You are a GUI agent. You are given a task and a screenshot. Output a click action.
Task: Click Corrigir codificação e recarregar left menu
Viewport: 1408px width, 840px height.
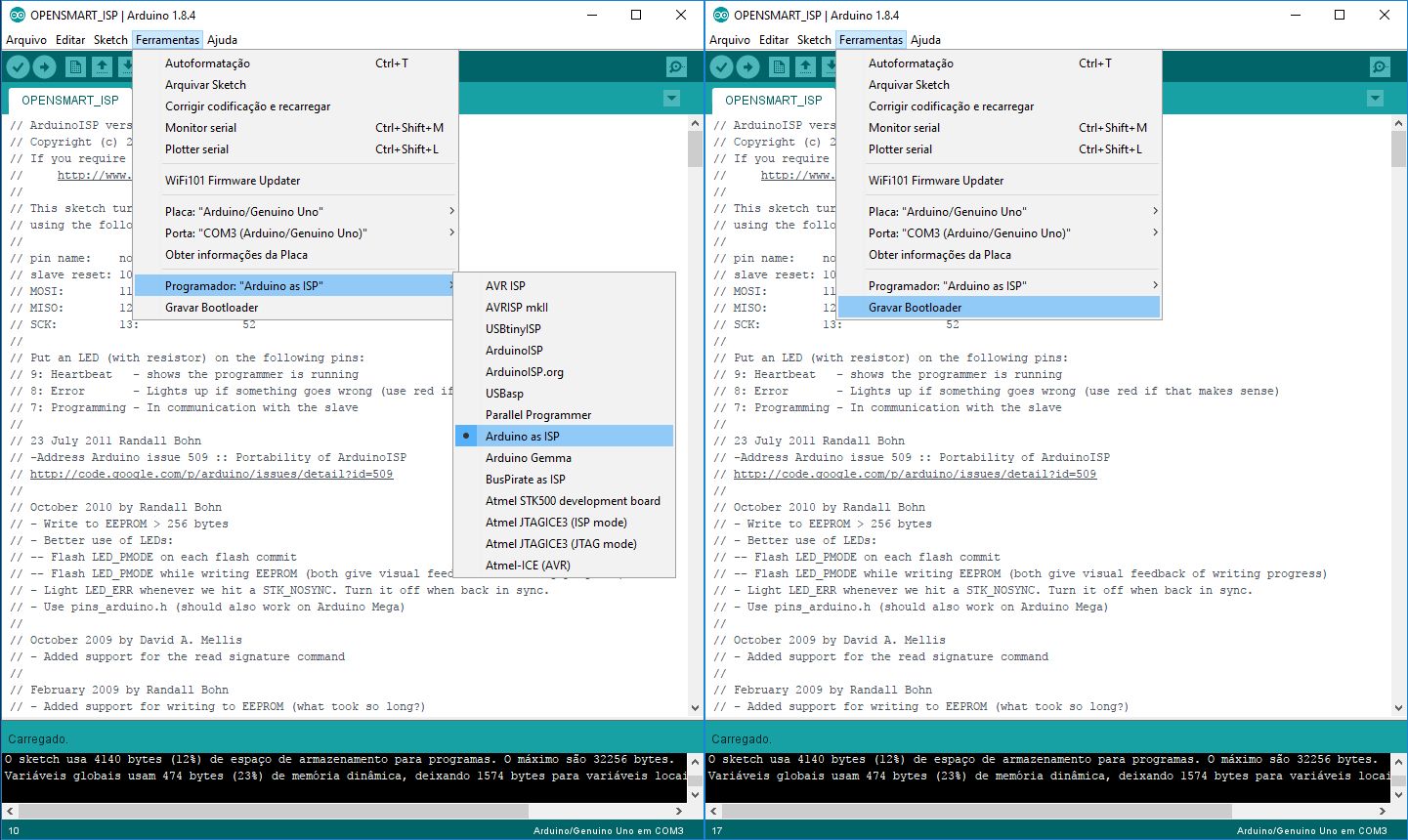[296, 105]
